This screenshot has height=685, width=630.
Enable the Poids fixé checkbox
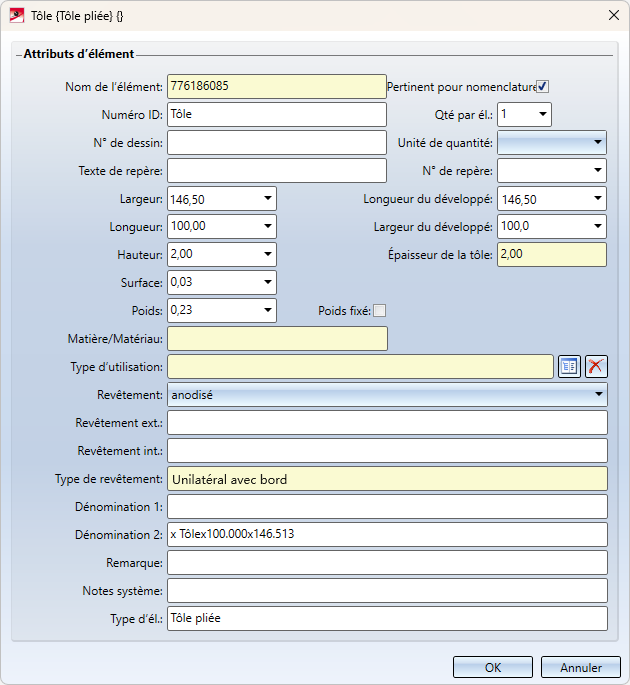pyautogui.click(x=380, y=311)
